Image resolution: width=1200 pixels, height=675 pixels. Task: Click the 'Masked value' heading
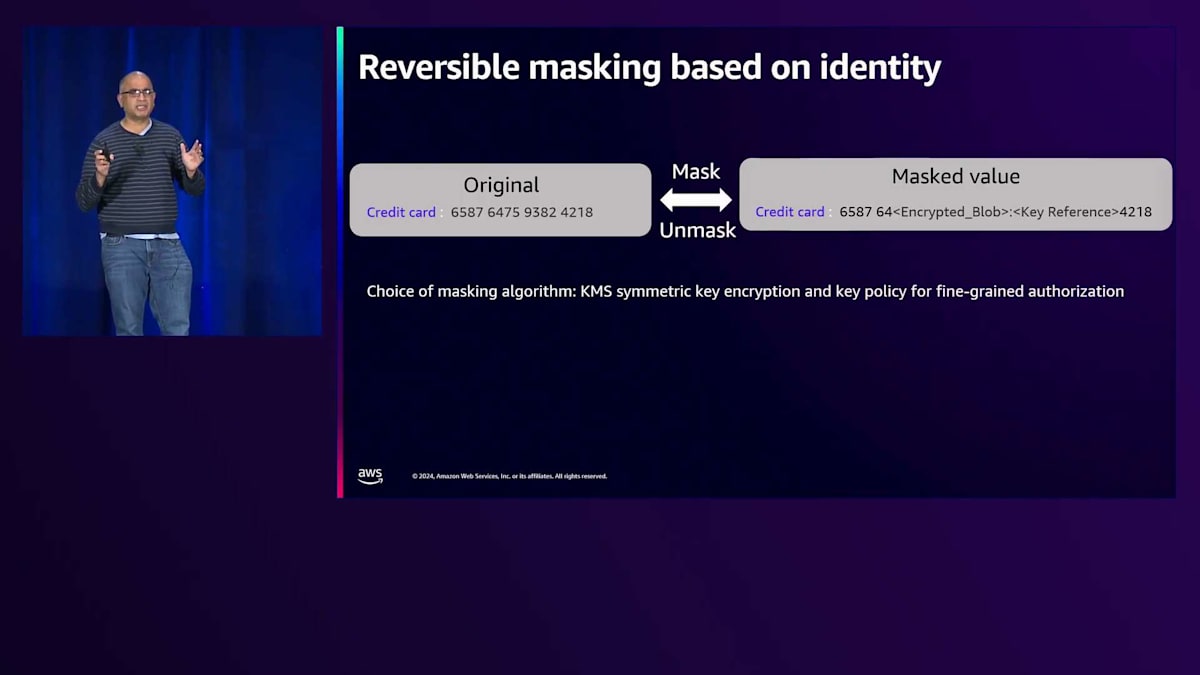click(x=956, y=177)
